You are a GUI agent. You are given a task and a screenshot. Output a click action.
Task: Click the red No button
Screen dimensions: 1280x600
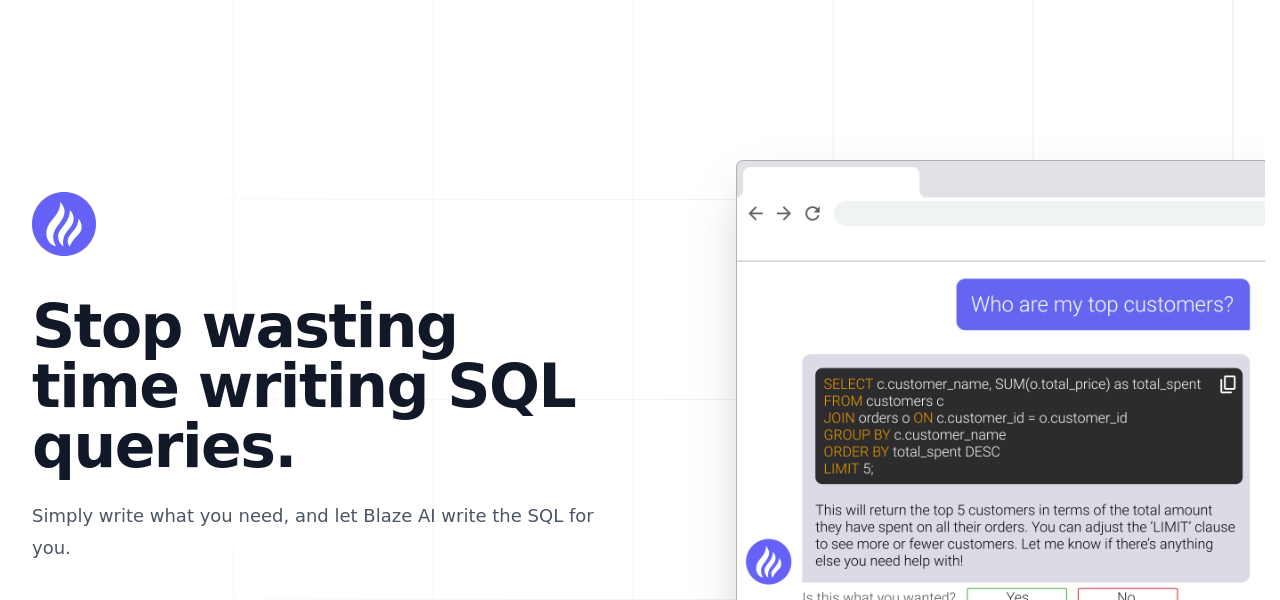click(x=1127, y=595)
